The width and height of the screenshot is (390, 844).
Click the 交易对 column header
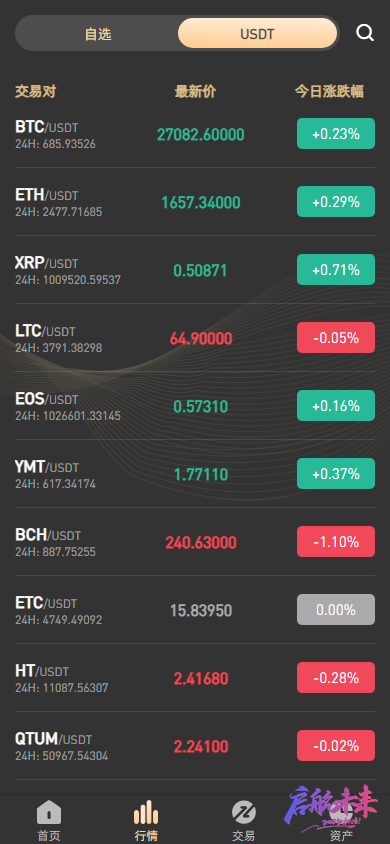tap(36, 92)
